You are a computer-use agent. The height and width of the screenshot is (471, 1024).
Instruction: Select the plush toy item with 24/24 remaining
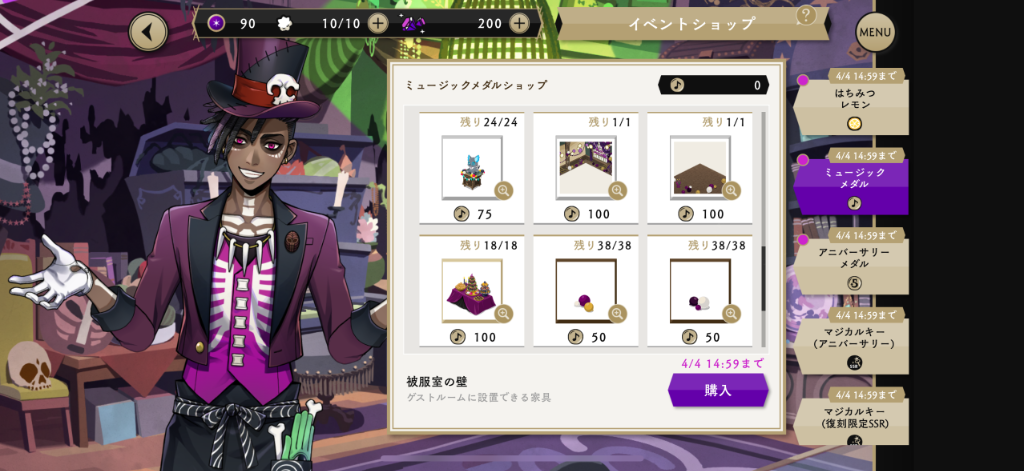[472, 168]
